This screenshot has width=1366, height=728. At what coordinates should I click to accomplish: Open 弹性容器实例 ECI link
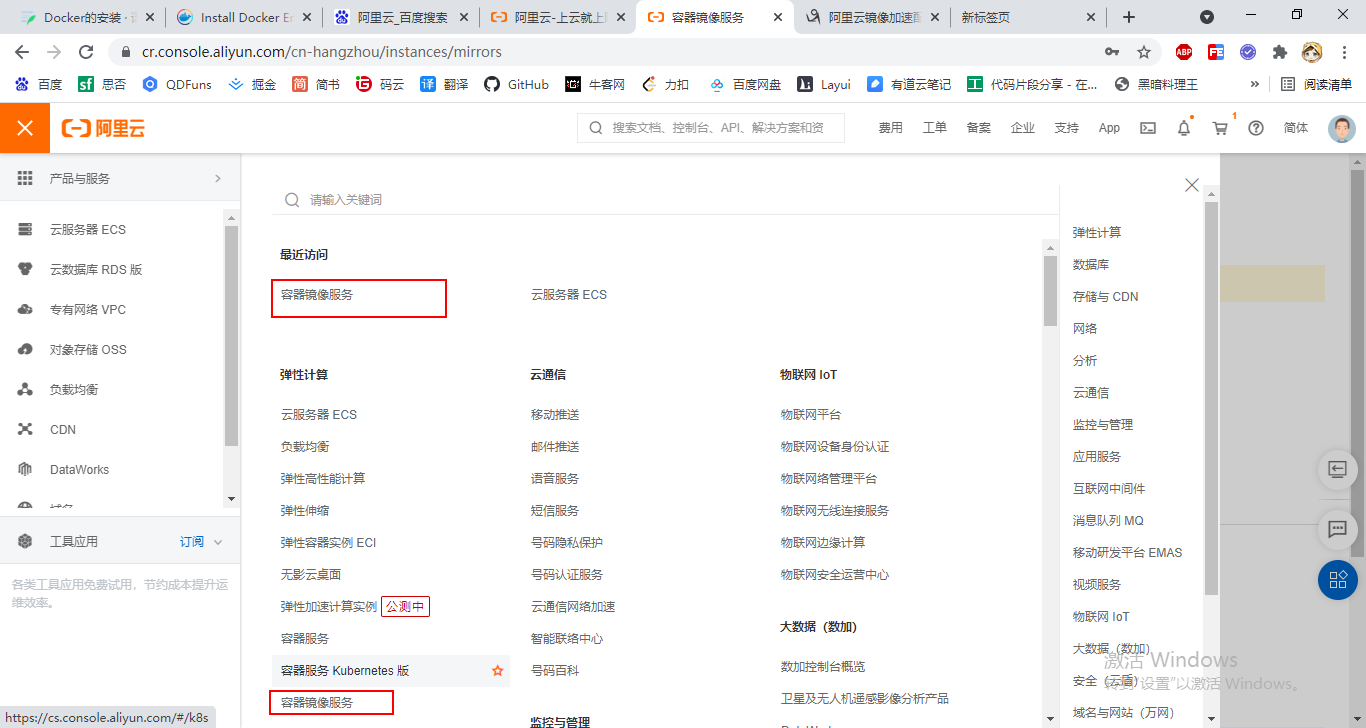pyautogui.click(x=328, y=543)
